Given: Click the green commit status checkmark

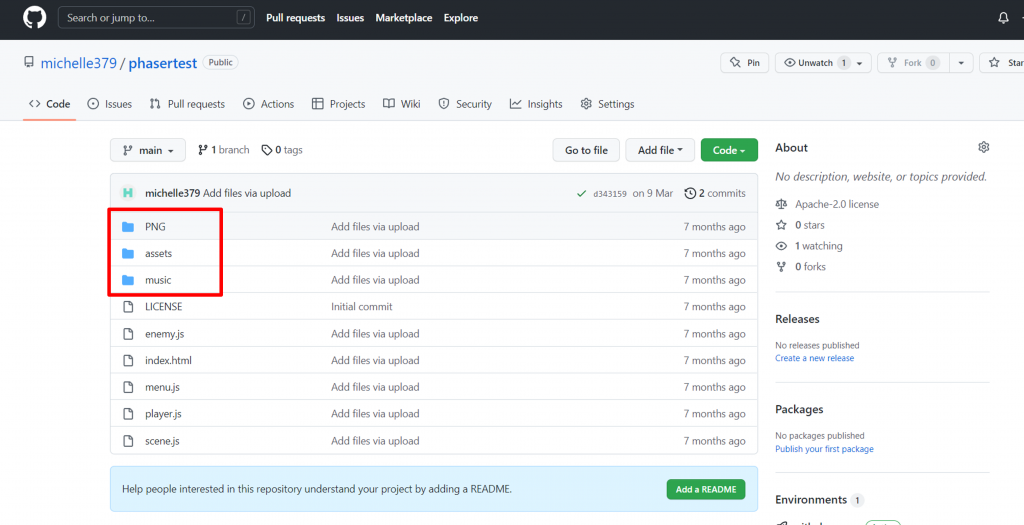Looking at the screenshot, I should point(580,193).
